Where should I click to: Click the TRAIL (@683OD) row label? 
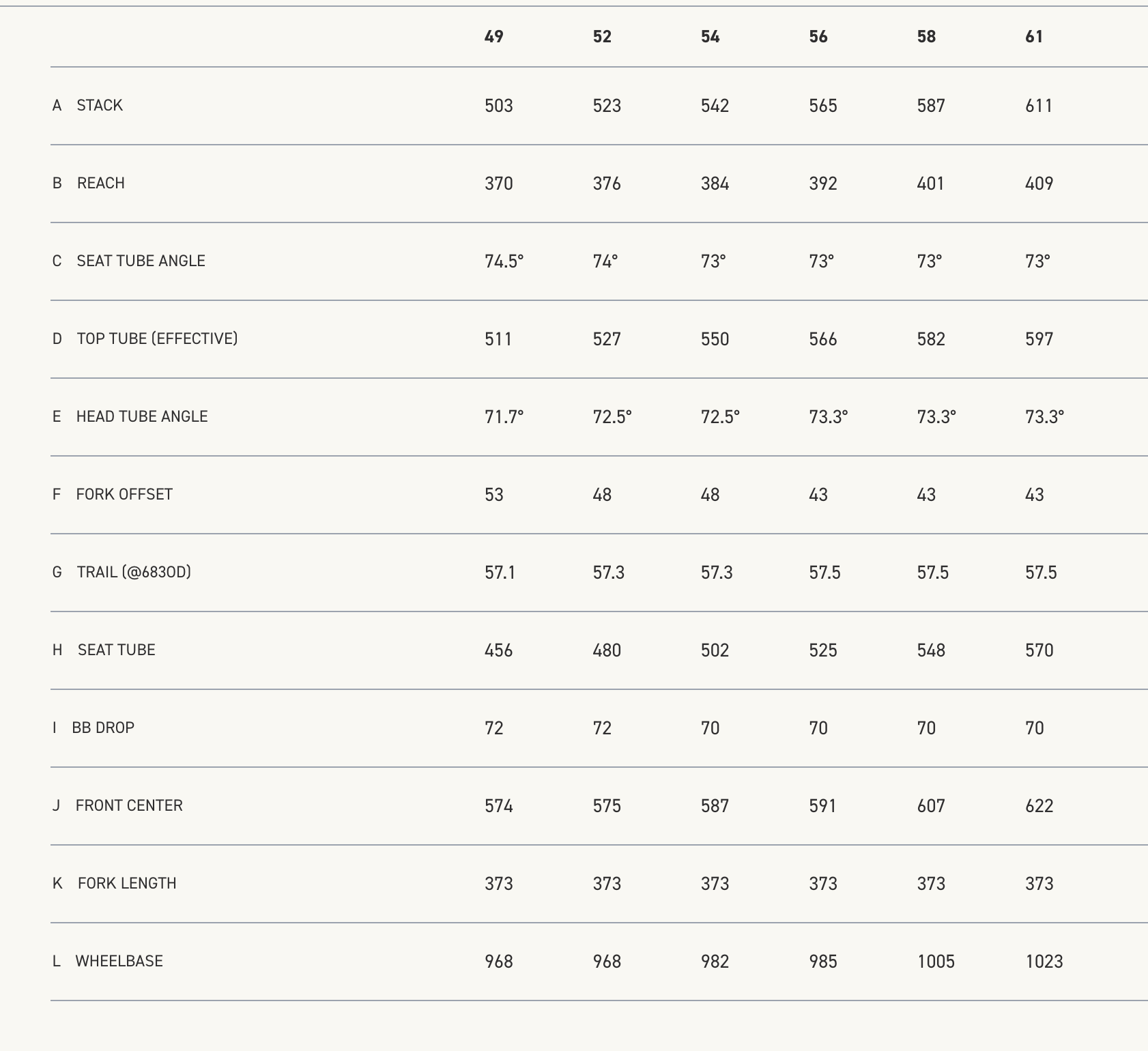134,573
